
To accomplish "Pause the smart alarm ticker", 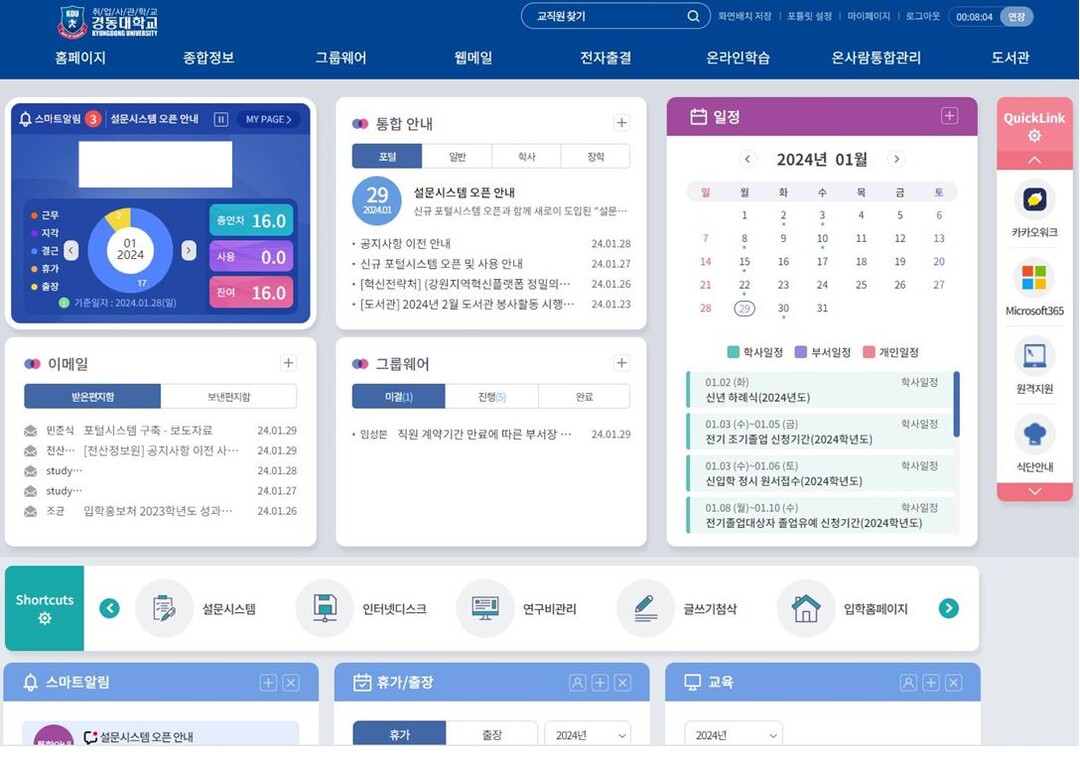I will [221, 119].
